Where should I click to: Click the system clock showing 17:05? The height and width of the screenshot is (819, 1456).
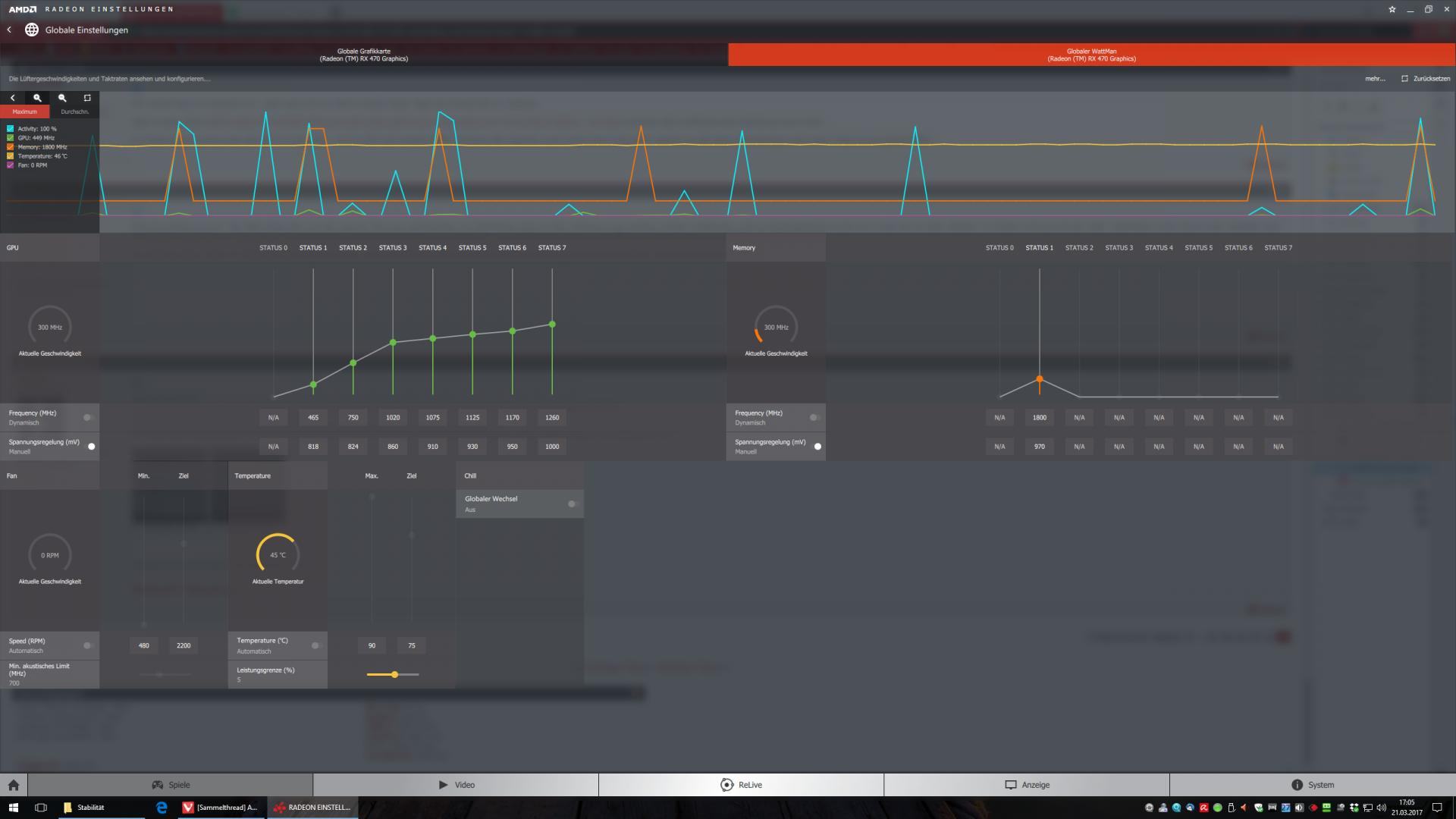click(1407, 808)
